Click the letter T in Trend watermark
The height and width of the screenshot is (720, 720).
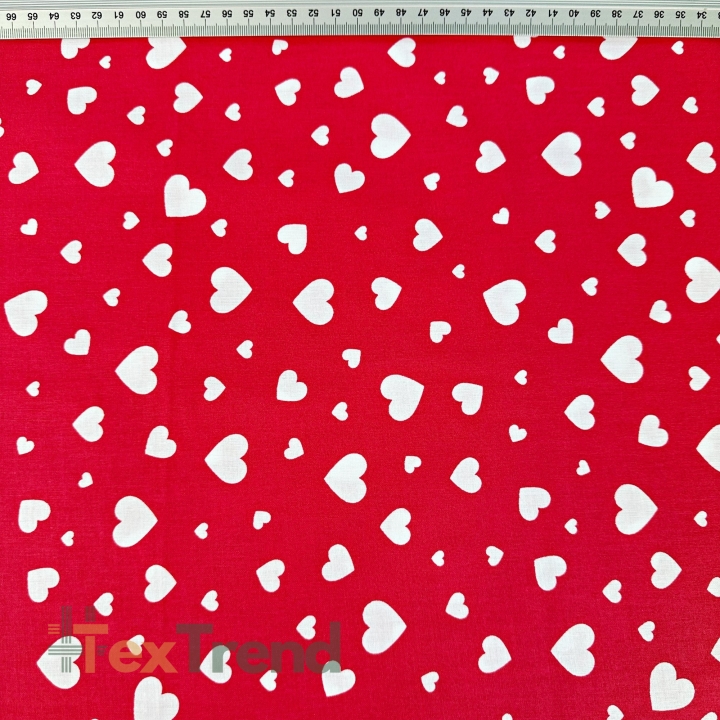pos(194,647)
